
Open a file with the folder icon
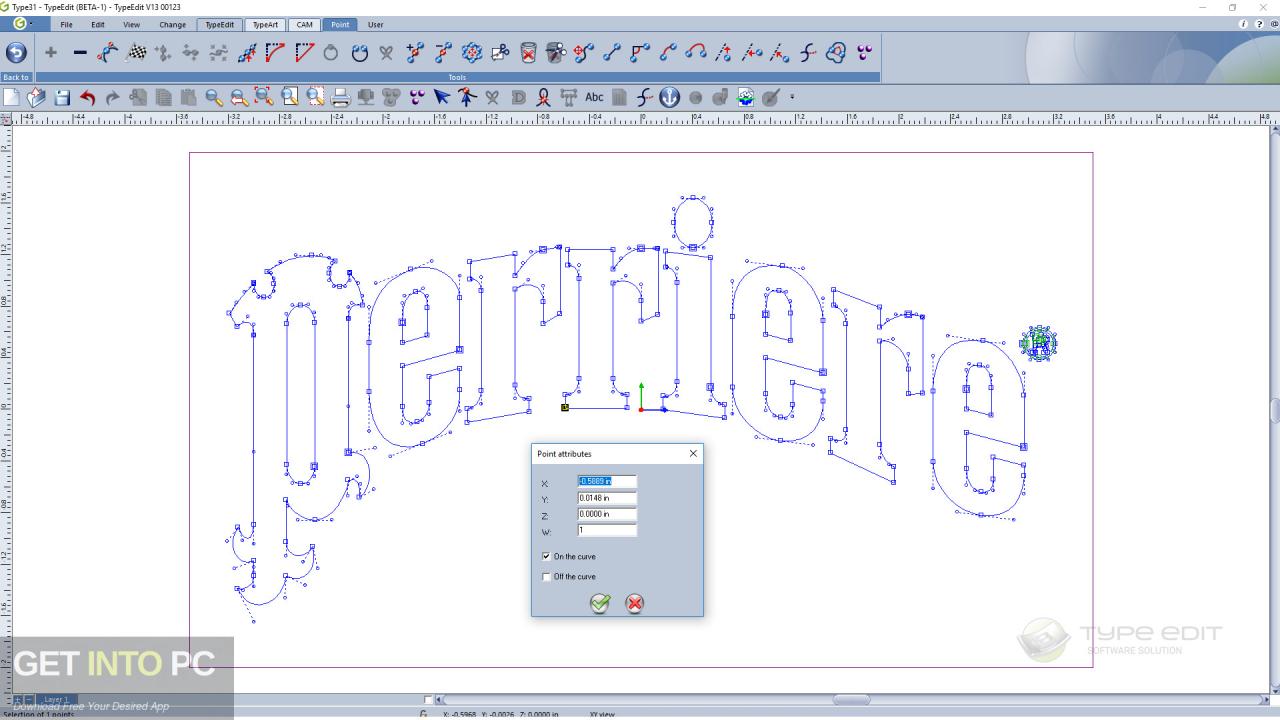pyautogui.click(x=37, y=97)
